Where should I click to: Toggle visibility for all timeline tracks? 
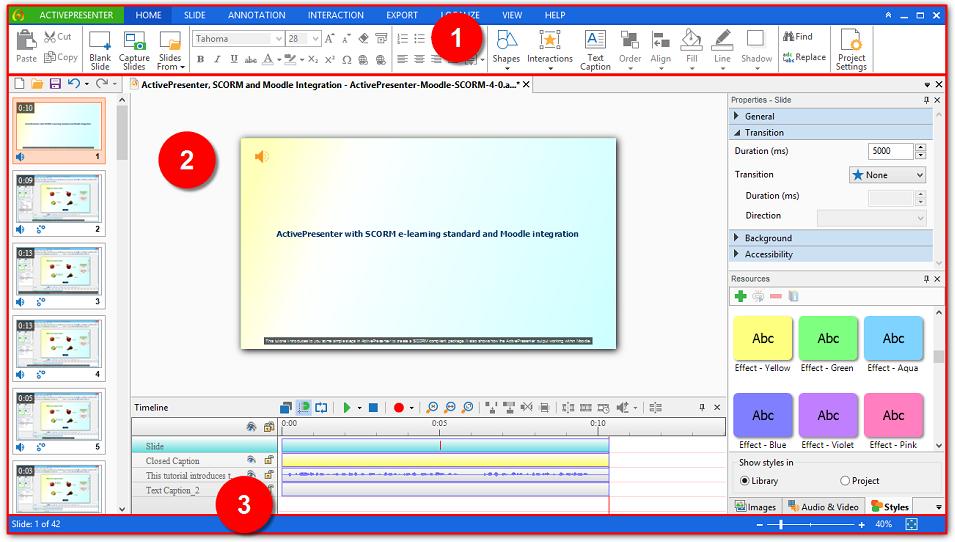(x=251, y=427)
